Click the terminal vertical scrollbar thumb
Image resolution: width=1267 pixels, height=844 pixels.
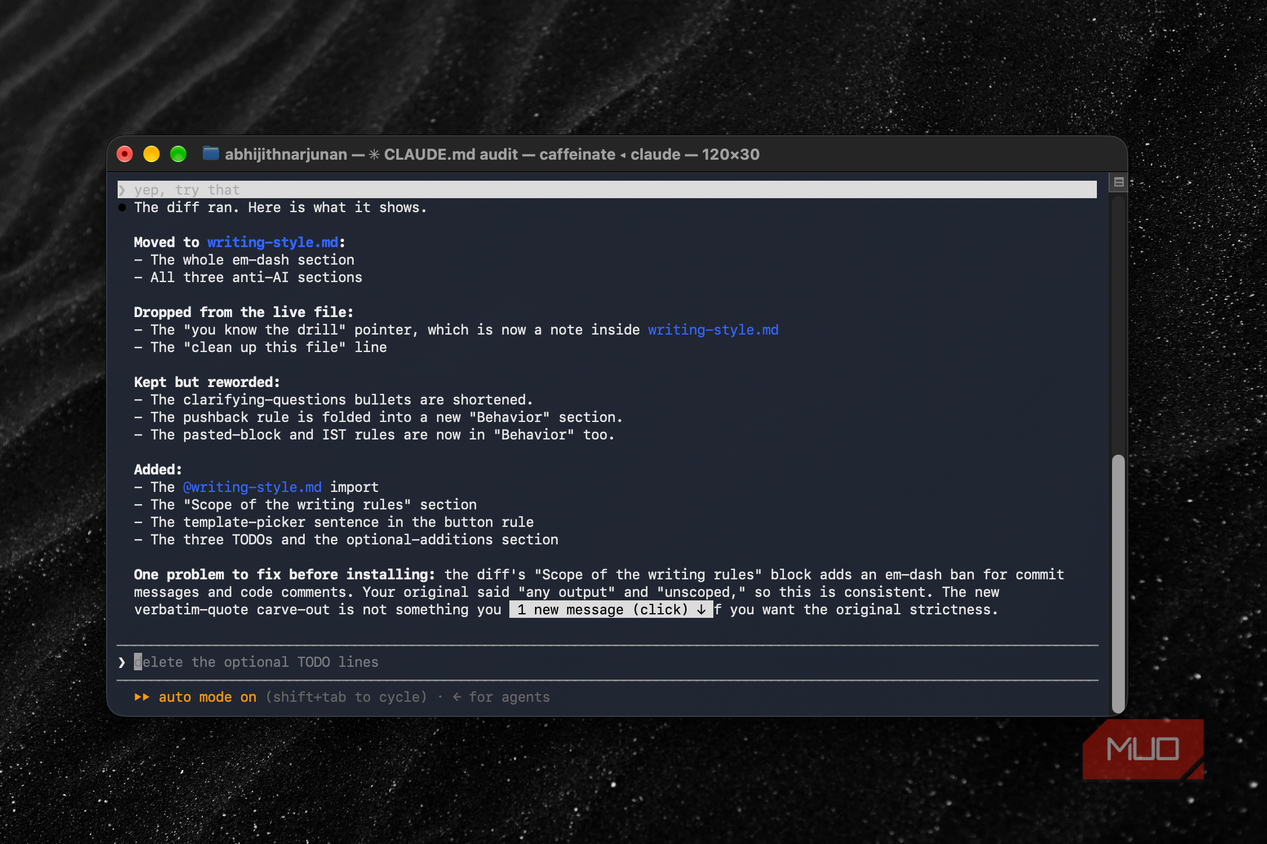click(1118, 582)
